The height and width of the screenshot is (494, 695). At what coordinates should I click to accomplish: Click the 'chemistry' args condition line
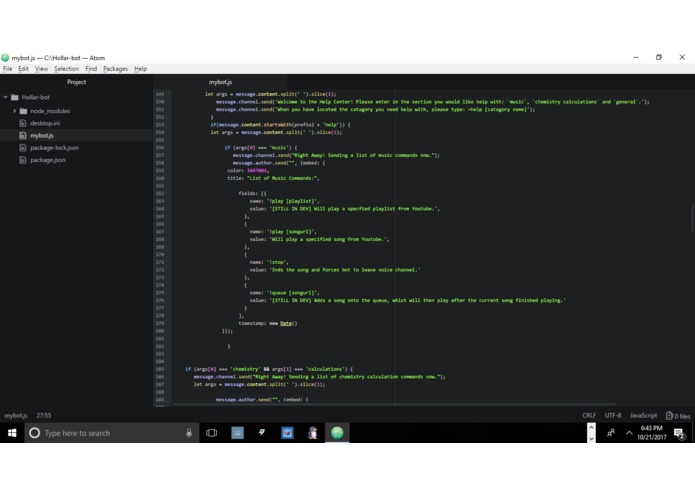click(x=269, y=369)
